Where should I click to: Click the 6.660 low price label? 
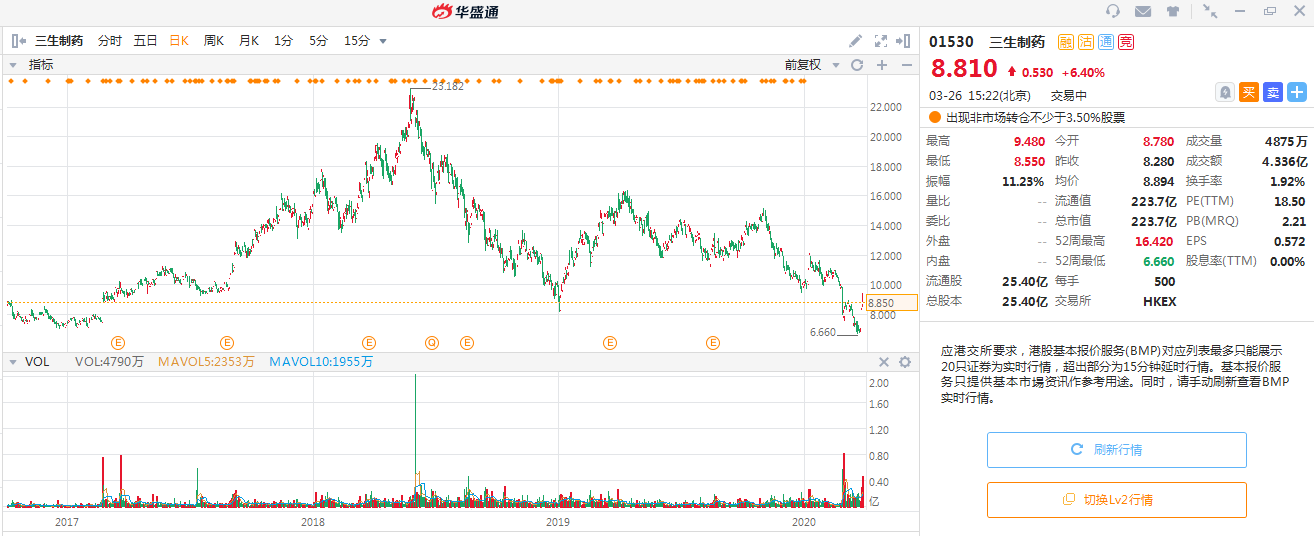822,332
